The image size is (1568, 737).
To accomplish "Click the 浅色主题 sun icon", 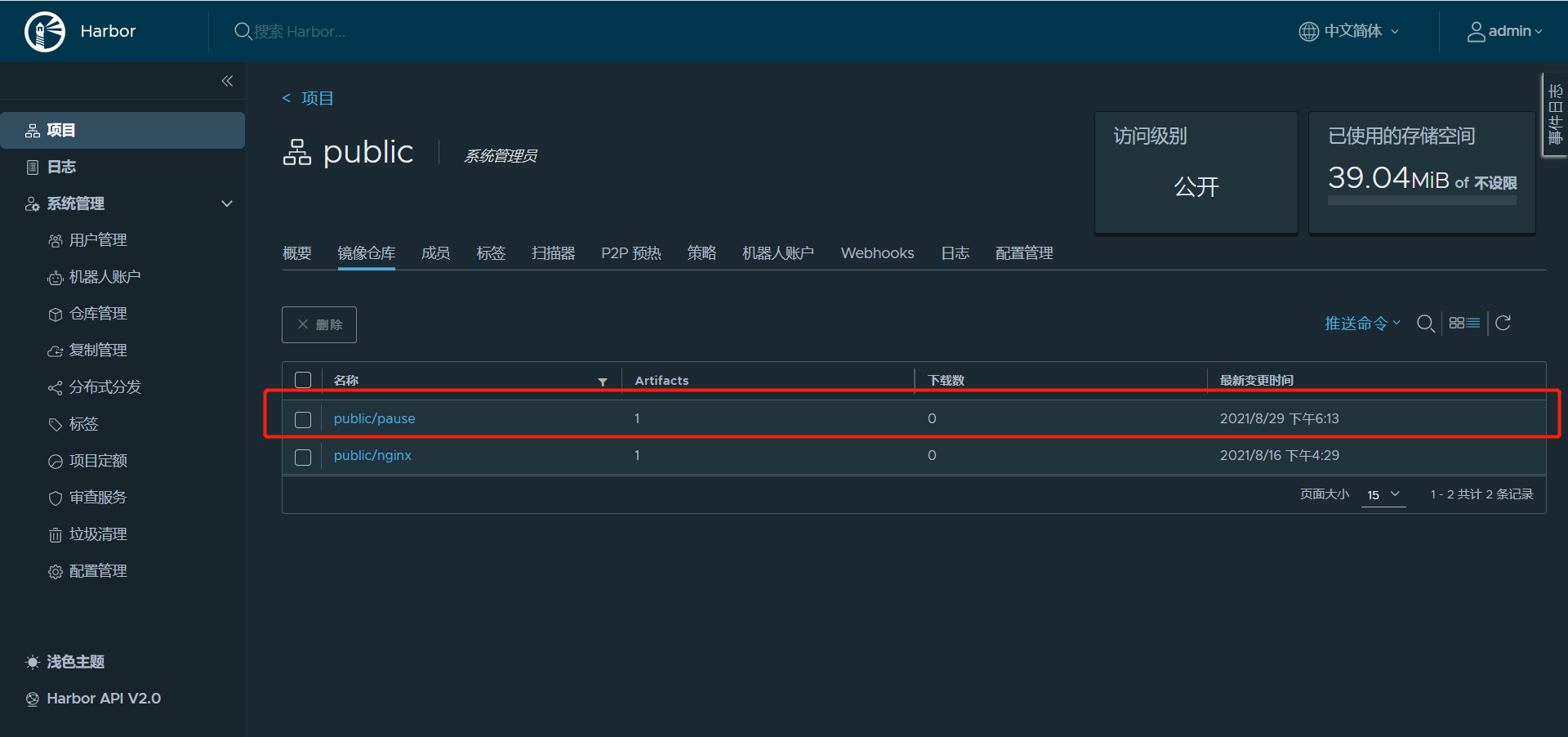I will pos(33,662).
